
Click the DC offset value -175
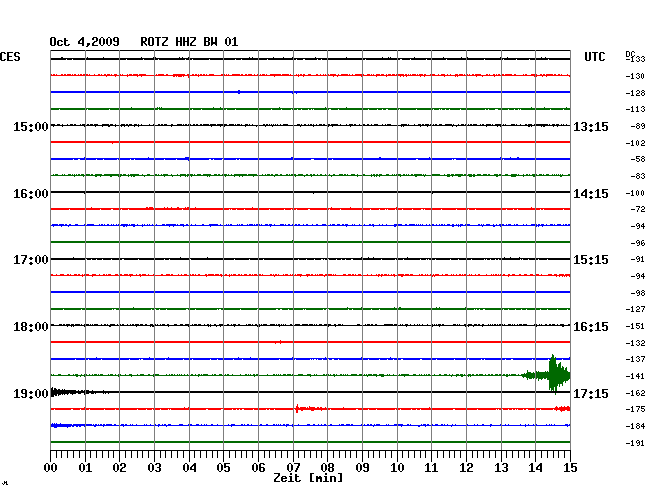pyautogui.click(x=635, y=409)
